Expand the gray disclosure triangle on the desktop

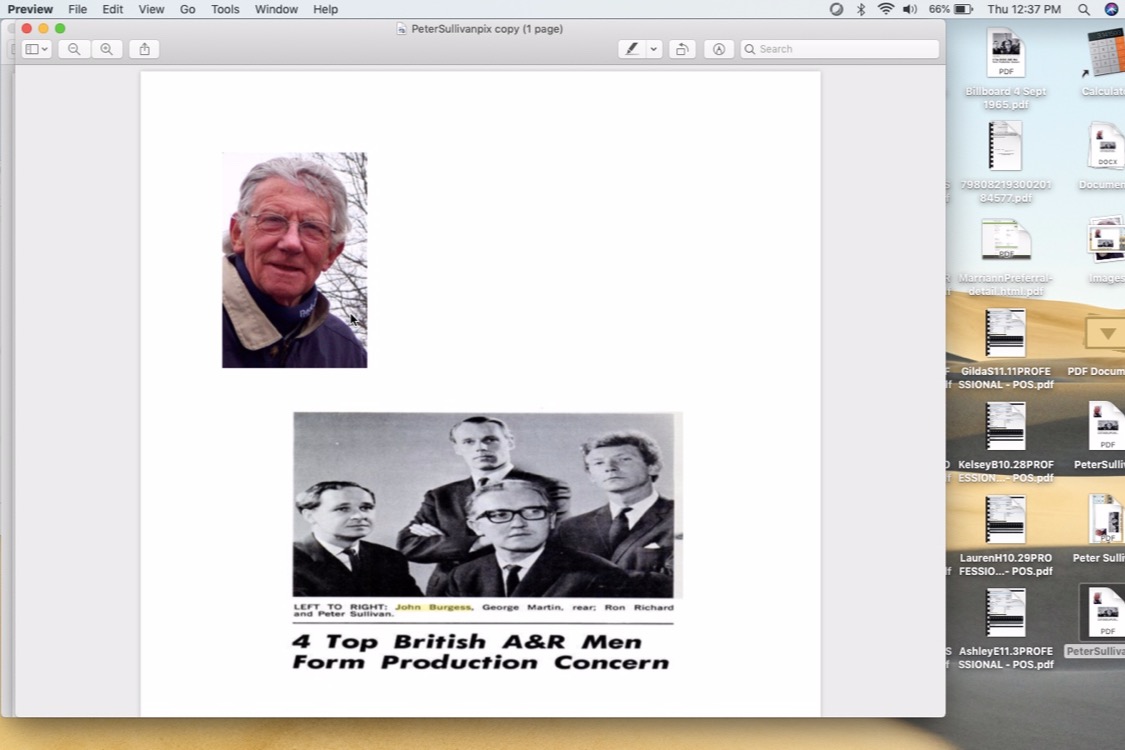click(x=1104, y=333)
